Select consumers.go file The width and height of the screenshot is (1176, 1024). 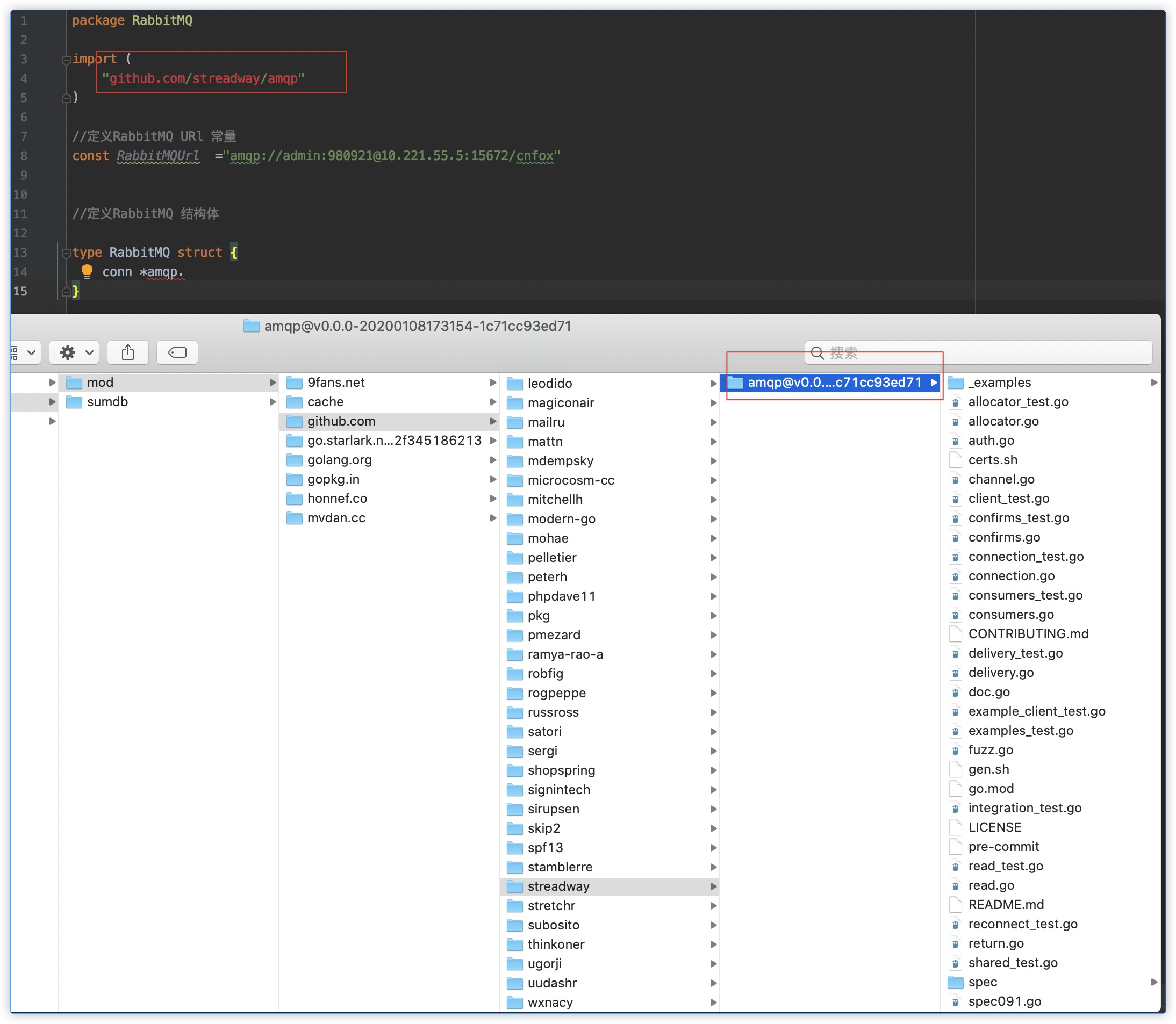1051,615
